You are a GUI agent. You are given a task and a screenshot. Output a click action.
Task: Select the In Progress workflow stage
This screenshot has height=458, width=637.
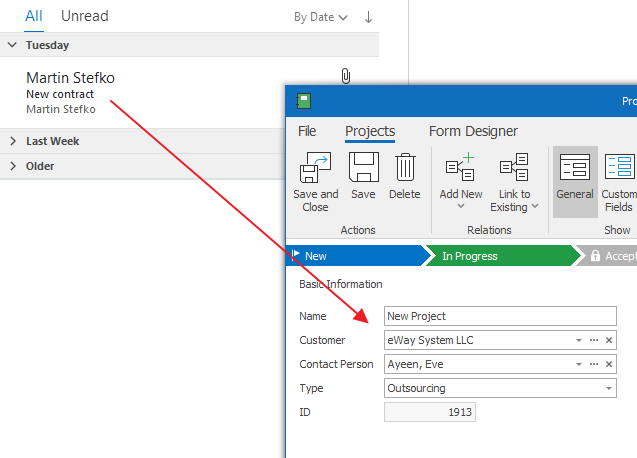pyautogui.click(x=497, y=256)
